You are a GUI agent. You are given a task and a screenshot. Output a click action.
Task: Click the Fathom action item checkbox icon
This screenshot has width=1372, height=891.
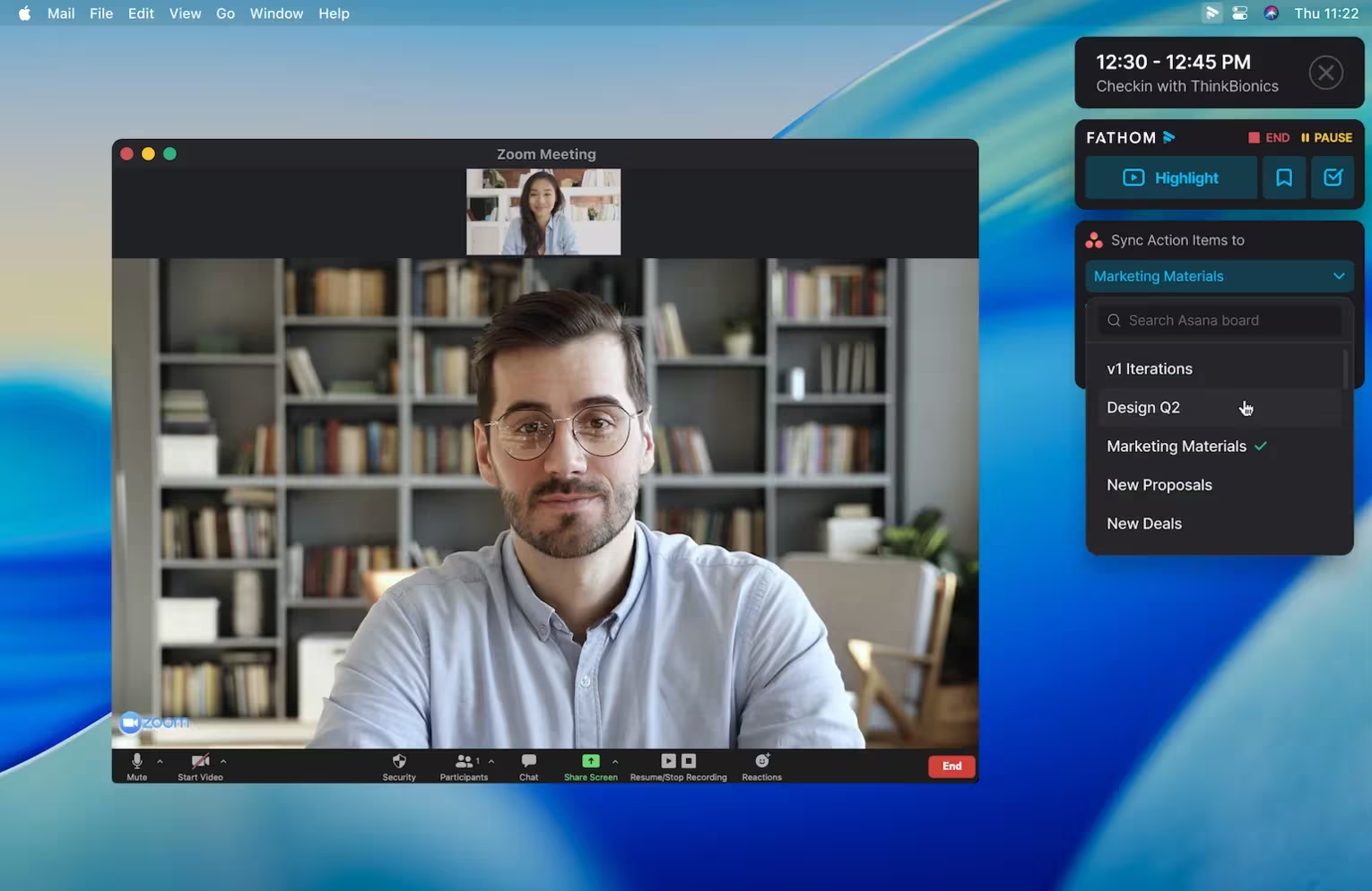pyautogui.click(x=1333, y=177)
